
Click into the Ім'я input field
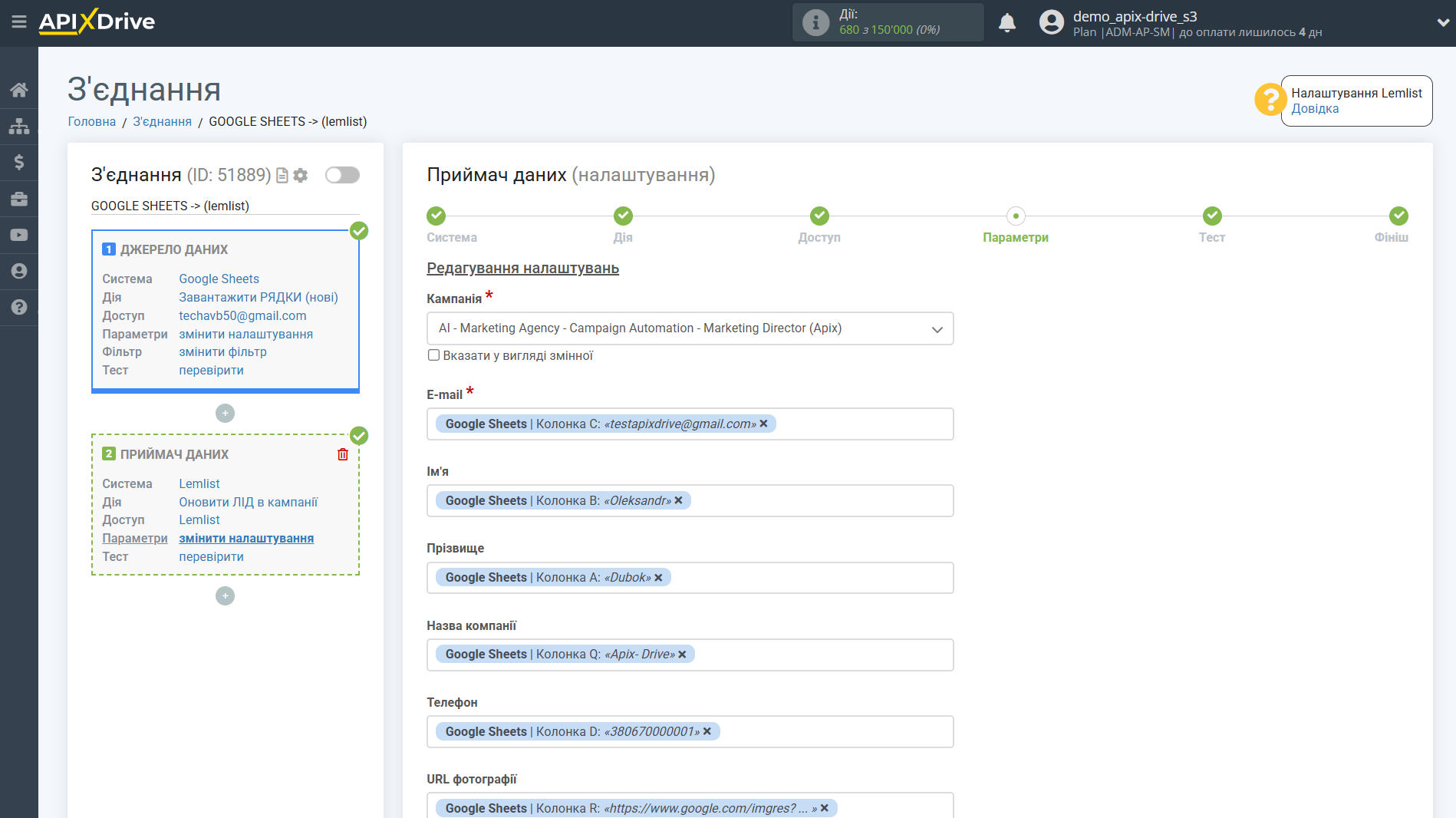pos(690,501)
